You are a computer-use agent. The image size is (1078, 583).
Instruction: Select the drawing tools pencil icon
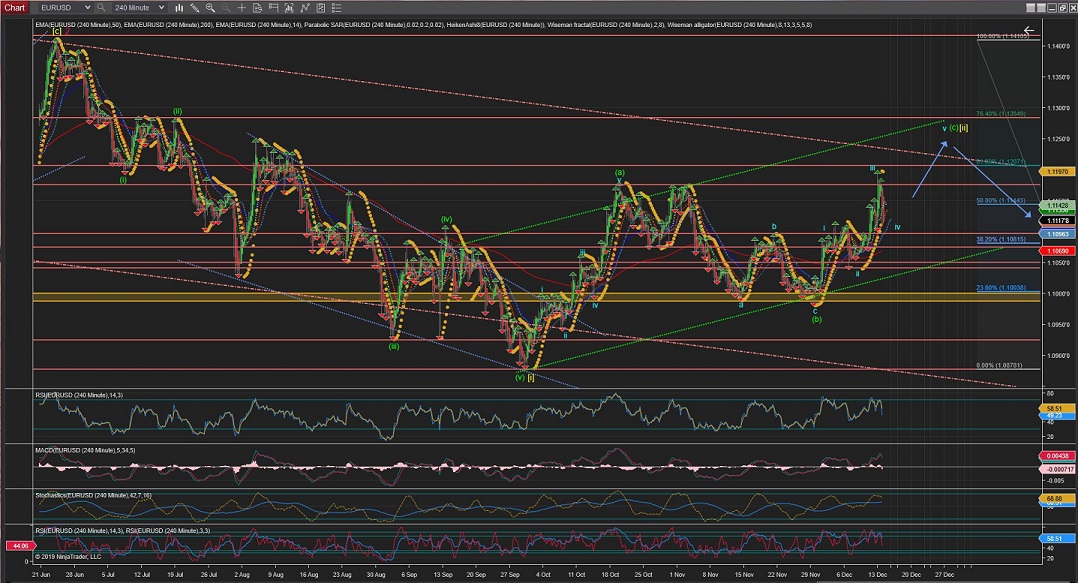coord(195,8)
